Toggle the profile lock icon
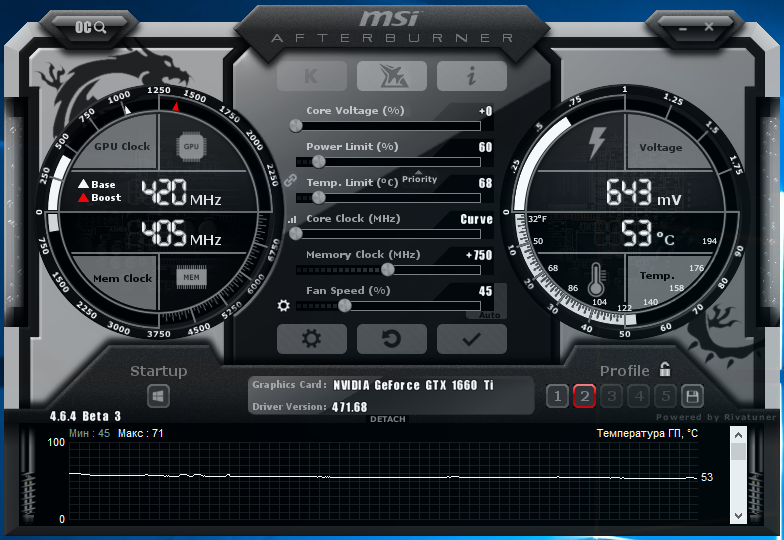 click(664, 370)
